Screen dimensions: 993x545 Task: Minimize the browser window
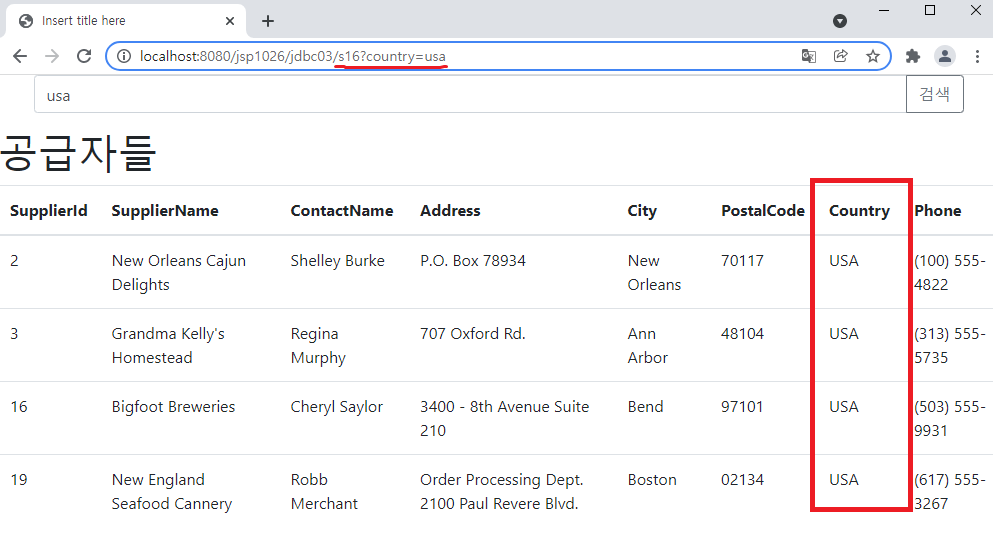point(884,10)
